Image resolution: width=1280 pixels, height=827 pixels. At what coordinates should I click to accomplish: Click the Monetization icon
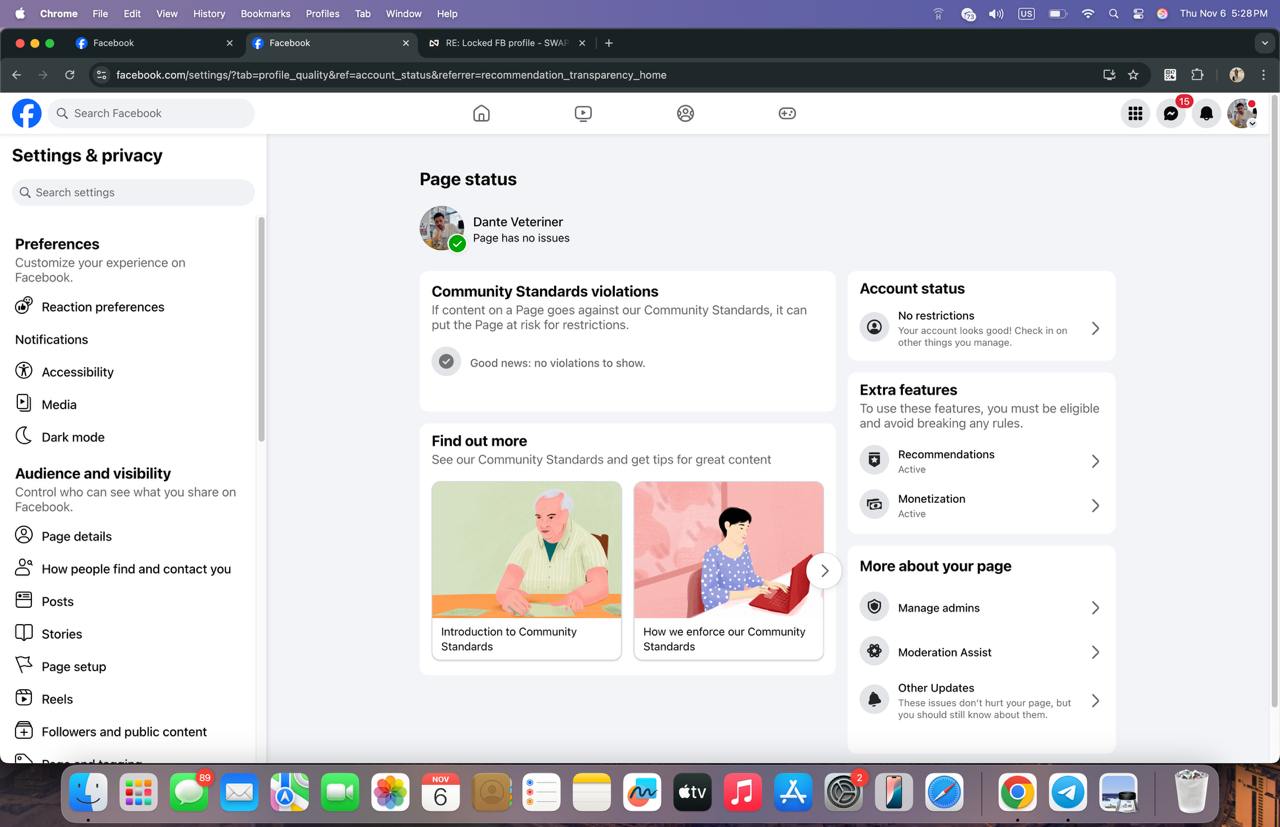coord(874,505)
